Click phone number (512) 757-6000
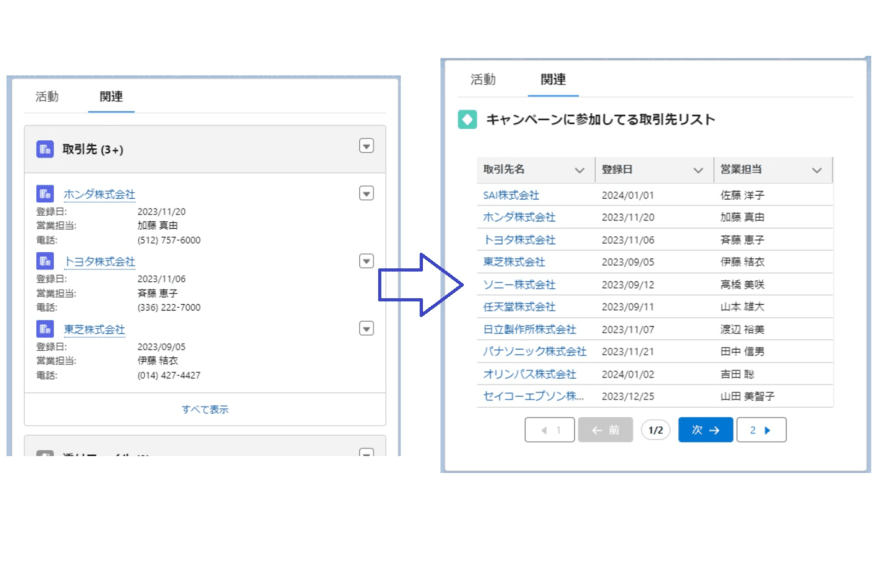The image size is (879, 586). [169, 240]
